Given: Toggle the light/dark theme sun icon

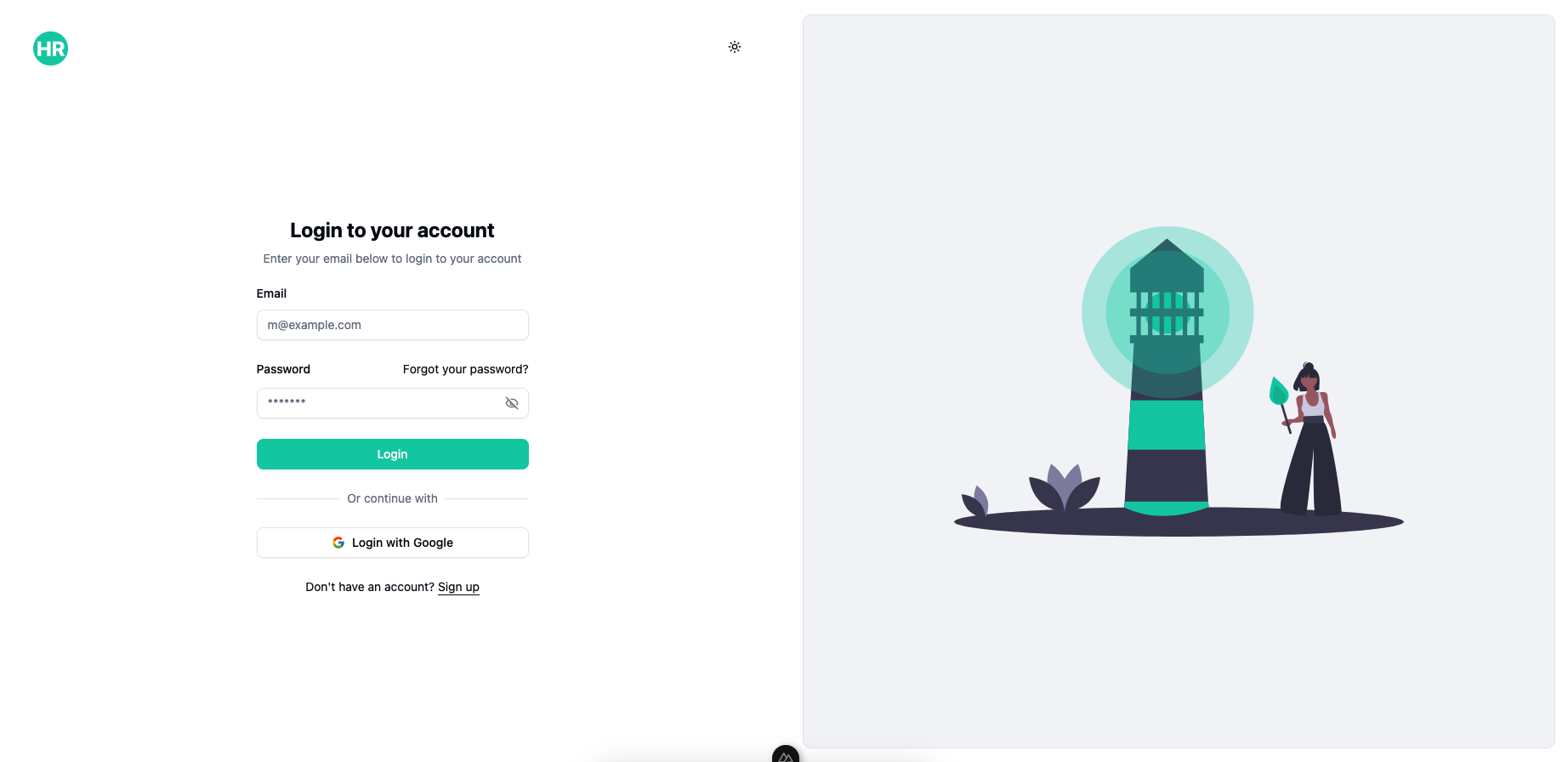Looking at the screenshot, I should pyautogui.click(x=735, y=47).
